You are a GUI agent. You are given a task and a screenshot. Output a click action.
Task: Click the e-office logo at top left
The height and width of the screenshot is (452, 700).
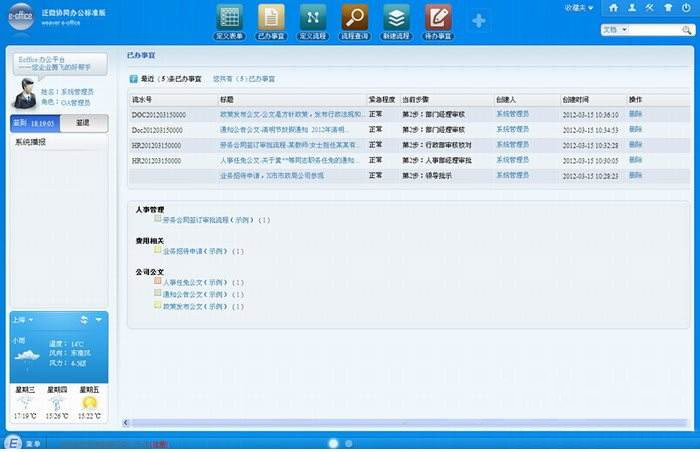tap(21, 16)
